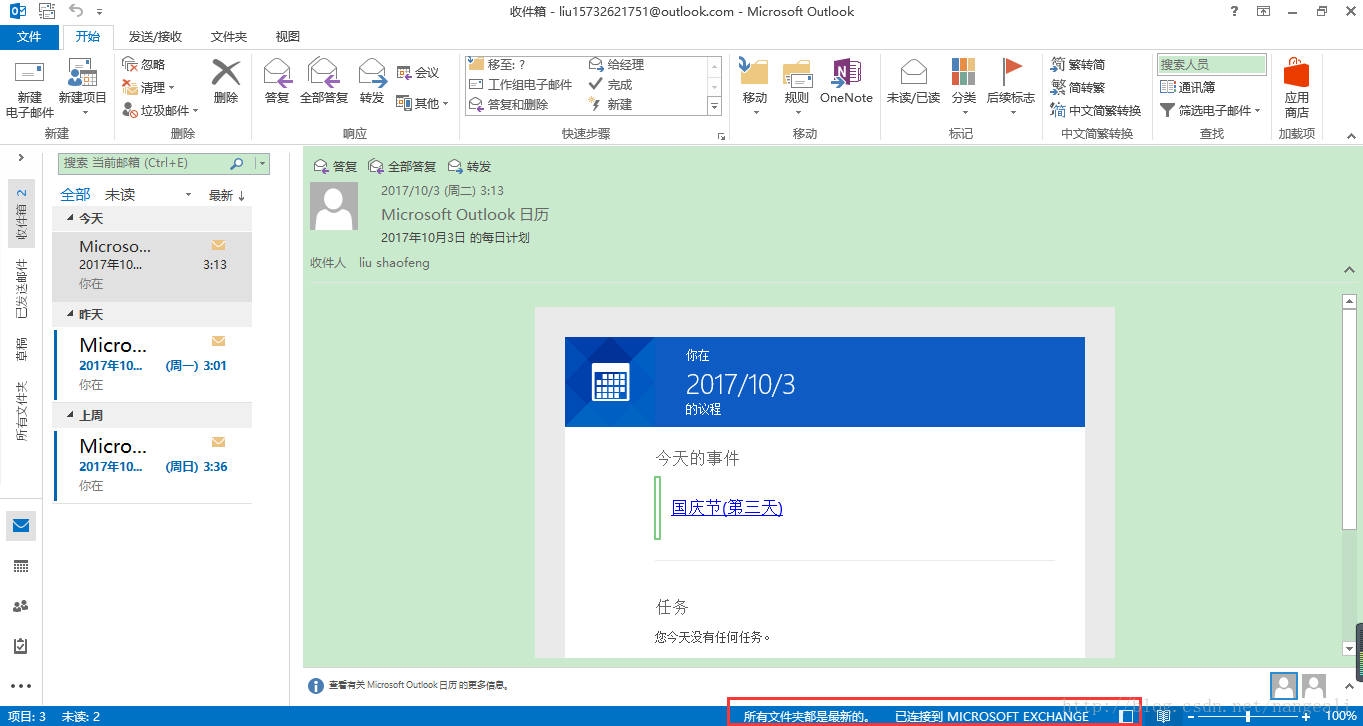Click the Search People (搜索人员) field
Viewport: 1363px width, 726px height.
click(x=1212, y=64)
